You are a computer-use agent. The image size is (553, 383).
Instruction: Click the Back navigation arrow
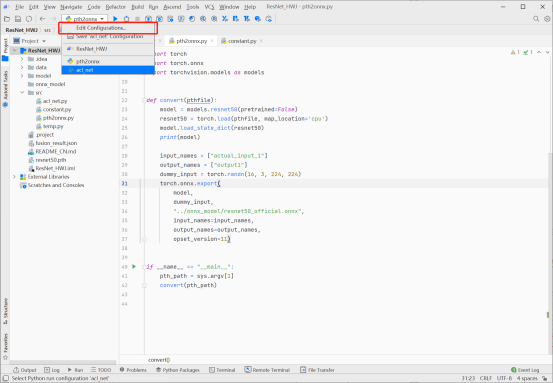[42, 19]
